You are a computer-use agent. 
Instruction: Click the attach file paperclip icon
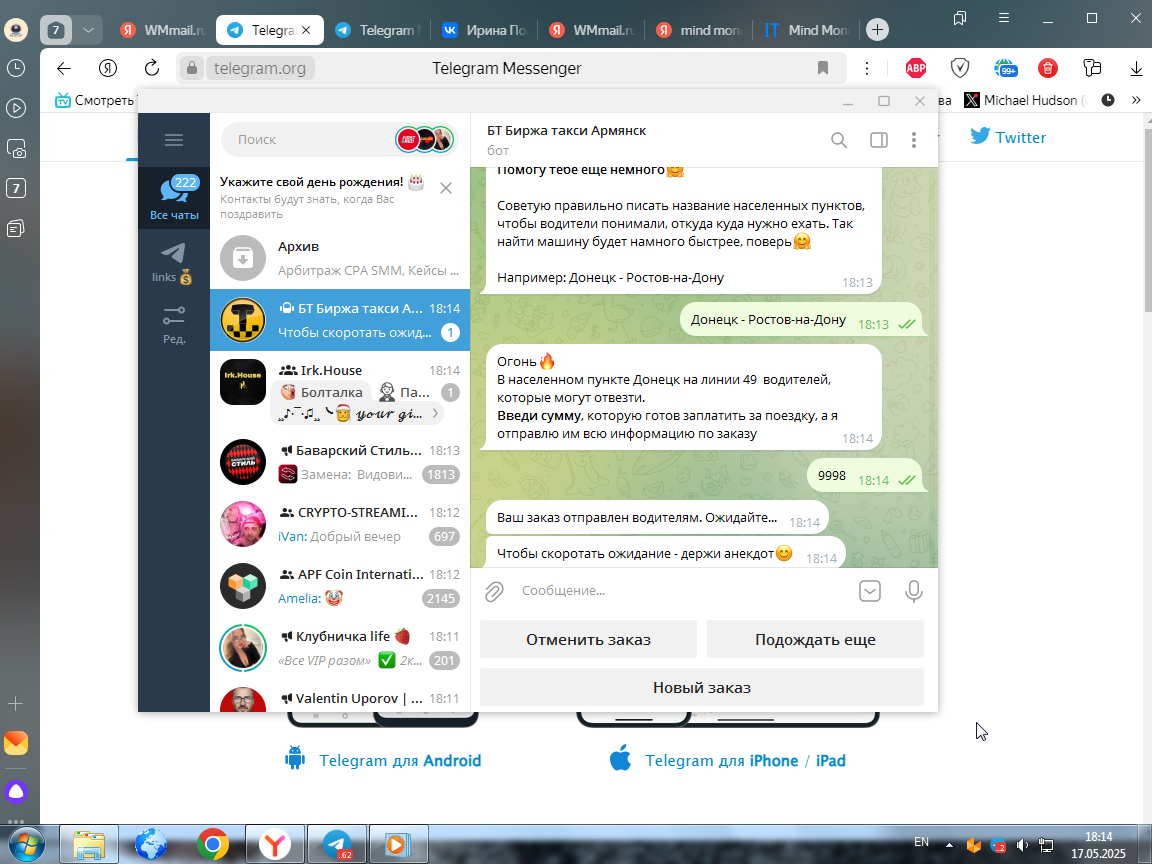tap(494, 591)
